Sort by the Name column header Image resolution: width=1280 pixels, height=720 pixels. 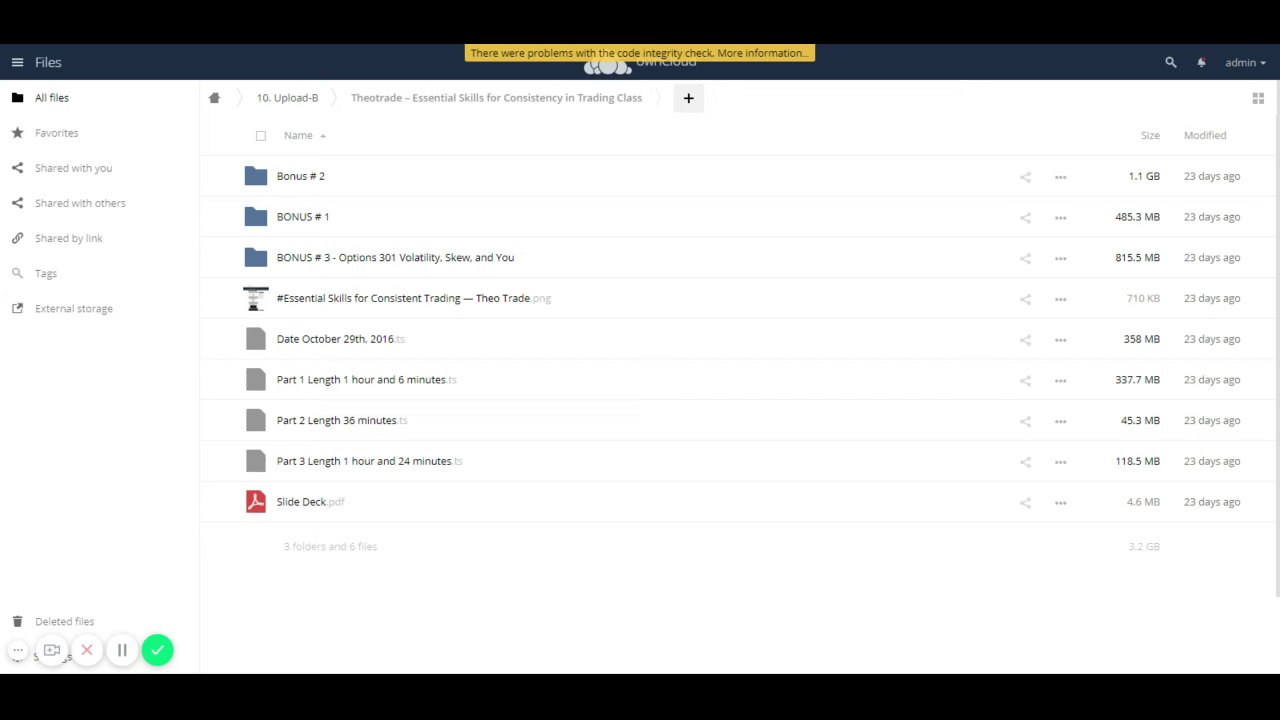pos(298,135)
